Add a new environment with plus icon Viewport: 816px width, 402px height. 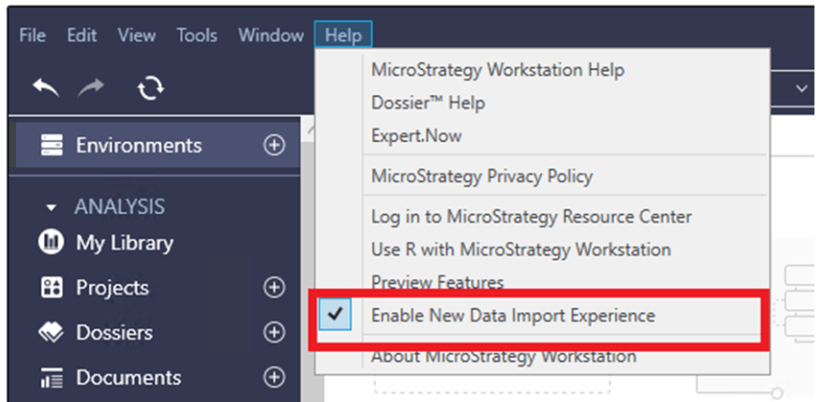[x=274, y=145]
